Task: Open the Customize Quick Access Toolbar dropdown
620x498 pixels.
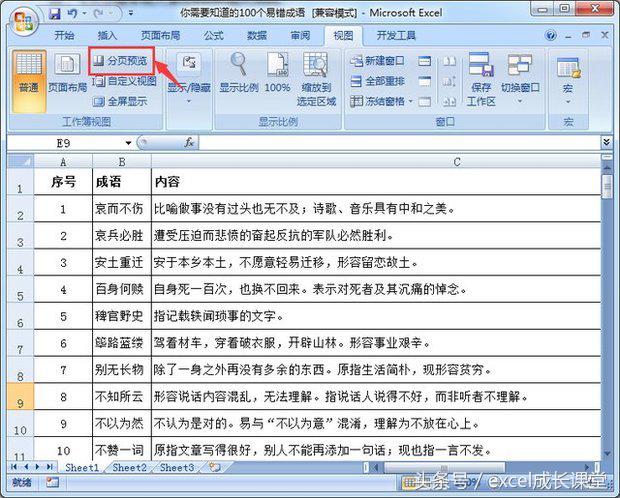Action: [130, 14]
